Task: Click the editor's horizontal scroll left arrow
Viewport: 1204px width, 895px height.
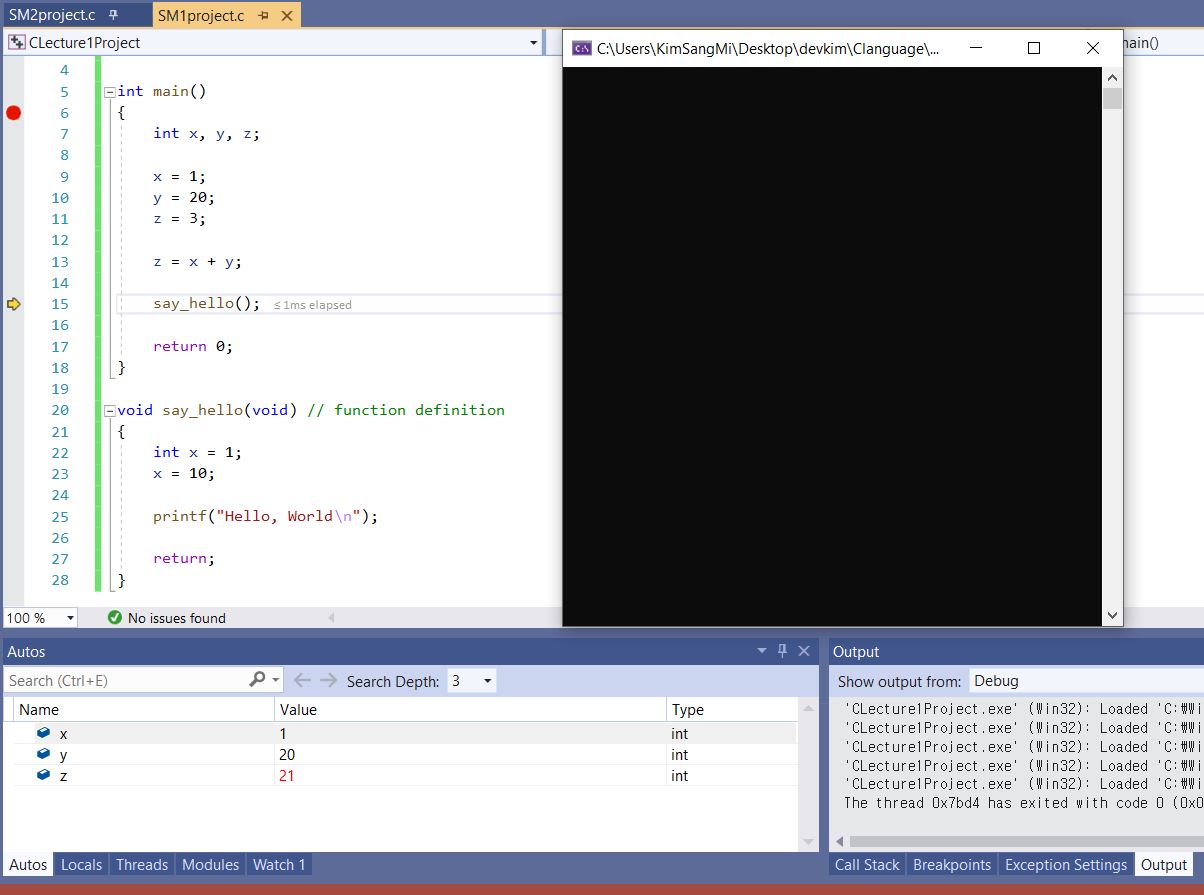Action: 331,618
